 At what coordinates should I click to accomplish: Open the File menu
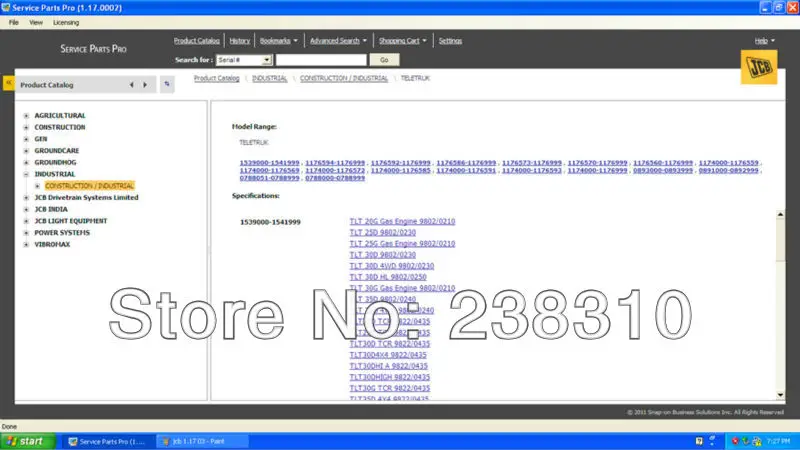click(14, 22)
